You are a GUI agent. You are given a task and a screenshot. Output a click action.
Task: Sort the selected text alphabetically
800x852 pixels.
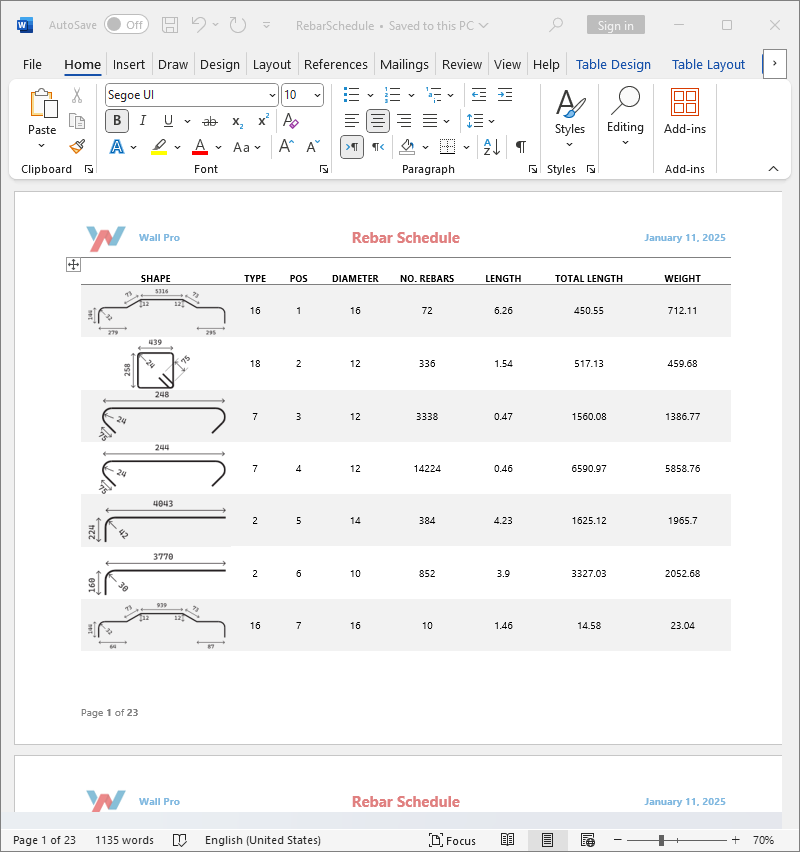(491, 147)
